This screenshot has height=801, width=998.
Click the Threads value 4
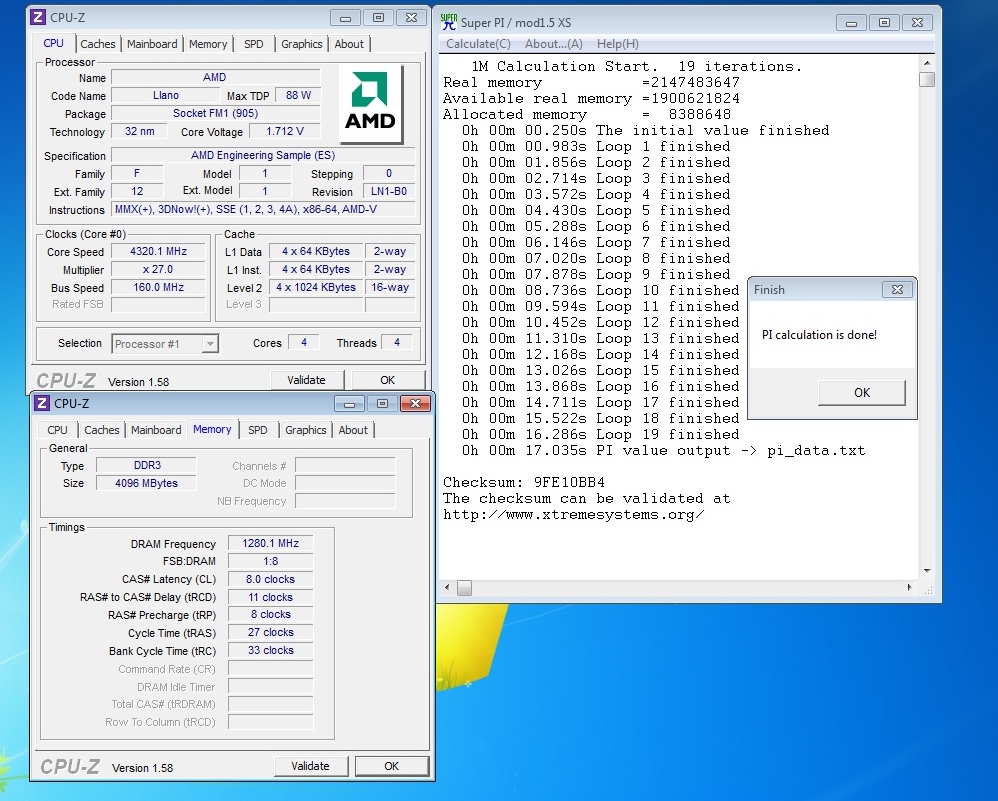(x=397, y=343)
